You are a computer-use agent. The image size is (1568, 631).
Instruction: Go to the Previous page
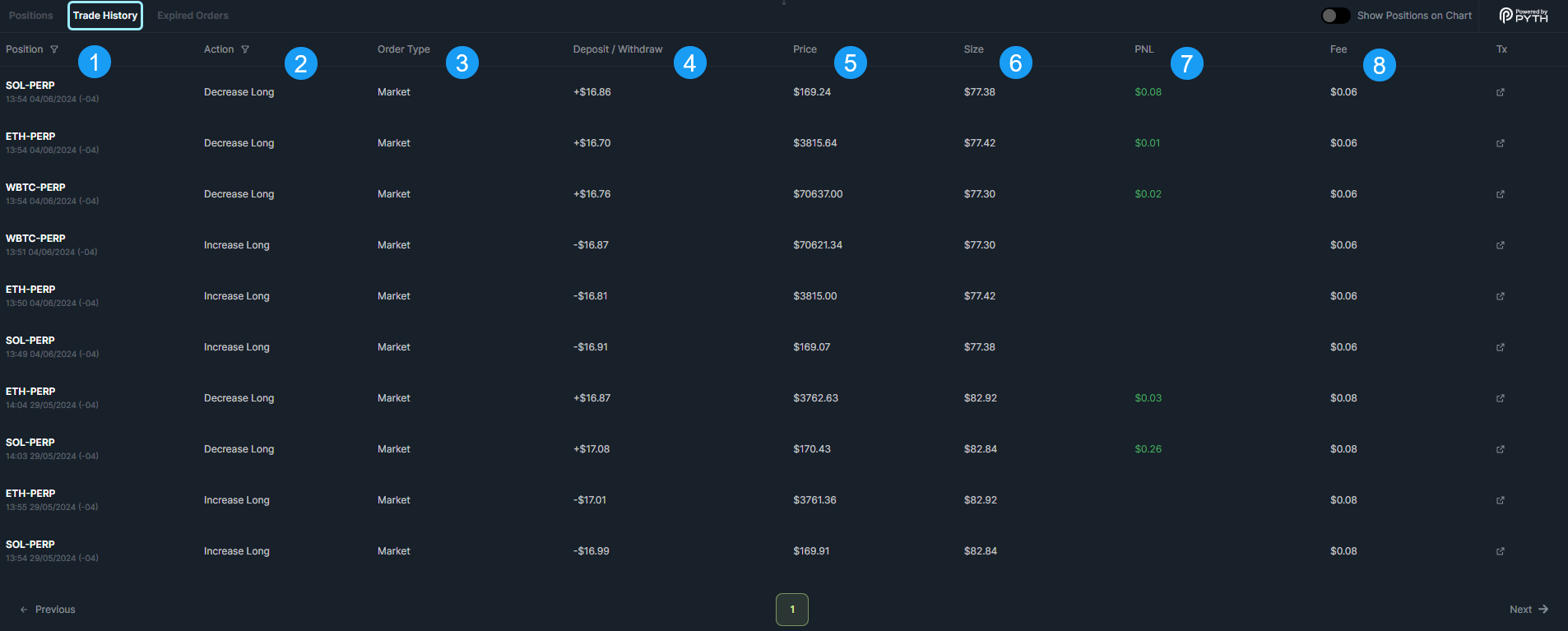48,610
